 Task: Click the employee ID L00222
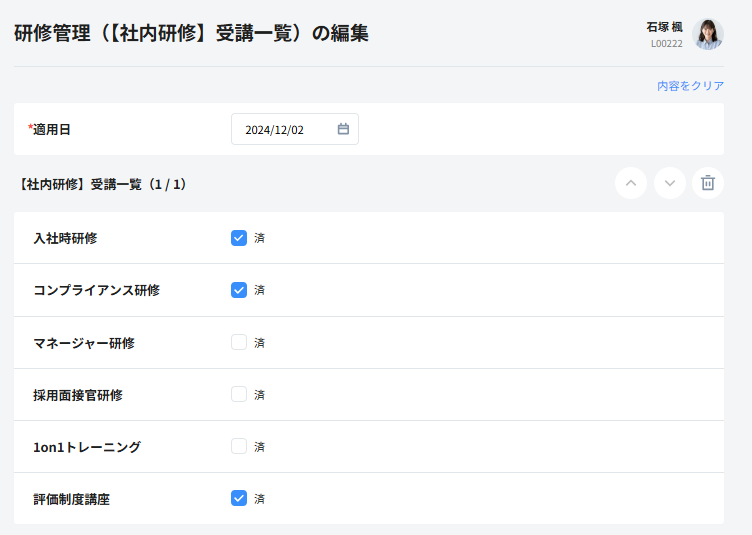666,44
